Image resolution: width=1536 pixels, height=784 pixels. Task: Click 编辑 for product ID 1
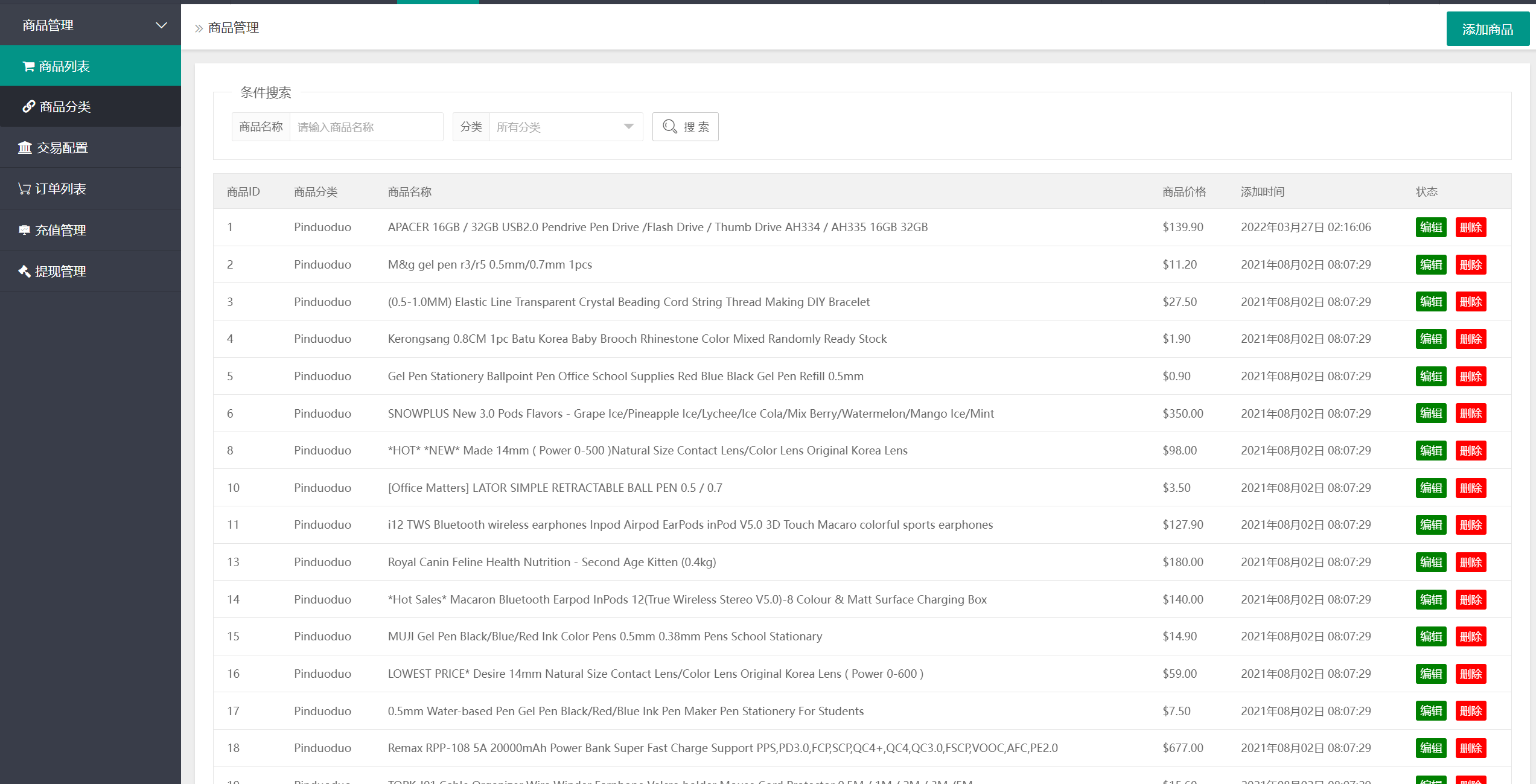(x=1430, y=228)
